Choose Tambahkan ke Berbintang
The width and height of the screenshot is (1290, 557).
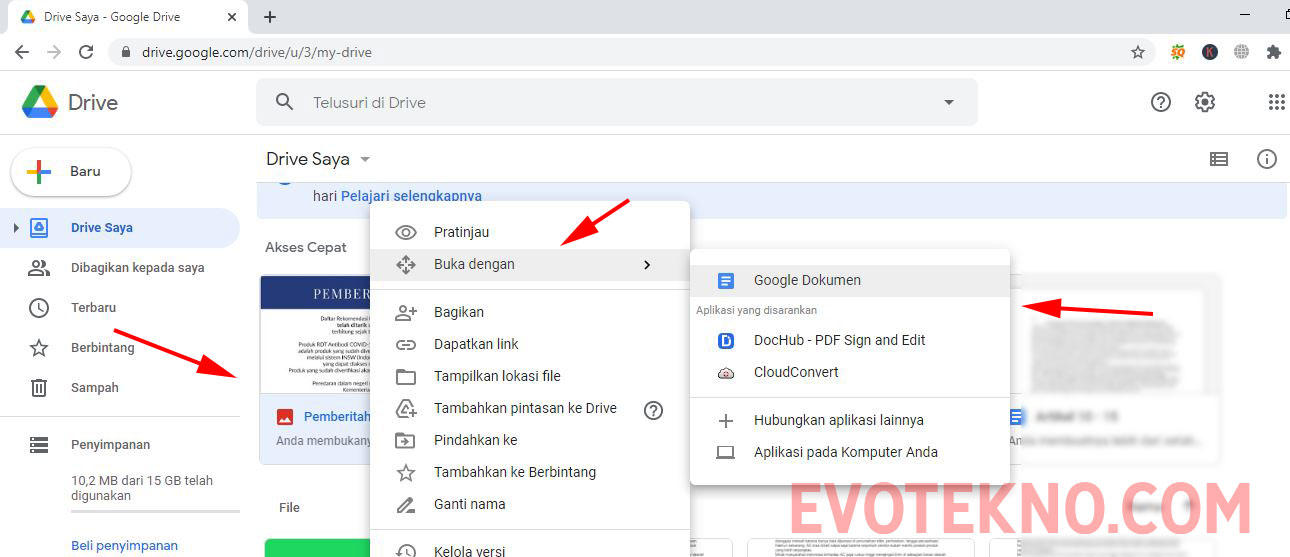[x=530, y=472]
